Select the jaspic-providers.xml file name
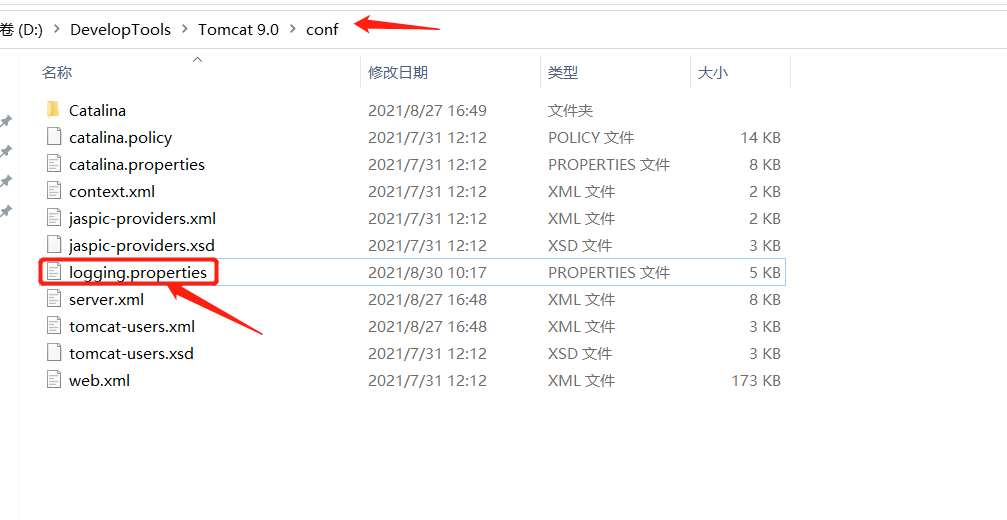 (x=142, y=218)
